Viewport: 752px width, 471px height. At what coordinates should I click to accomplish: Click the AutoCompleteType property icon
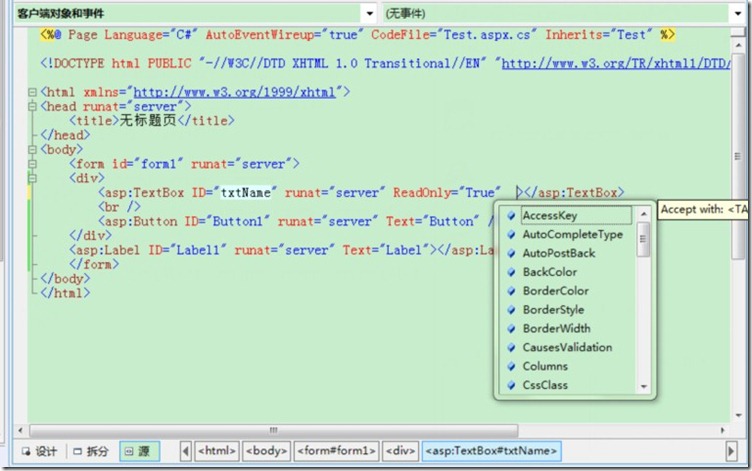pos(511,235)
